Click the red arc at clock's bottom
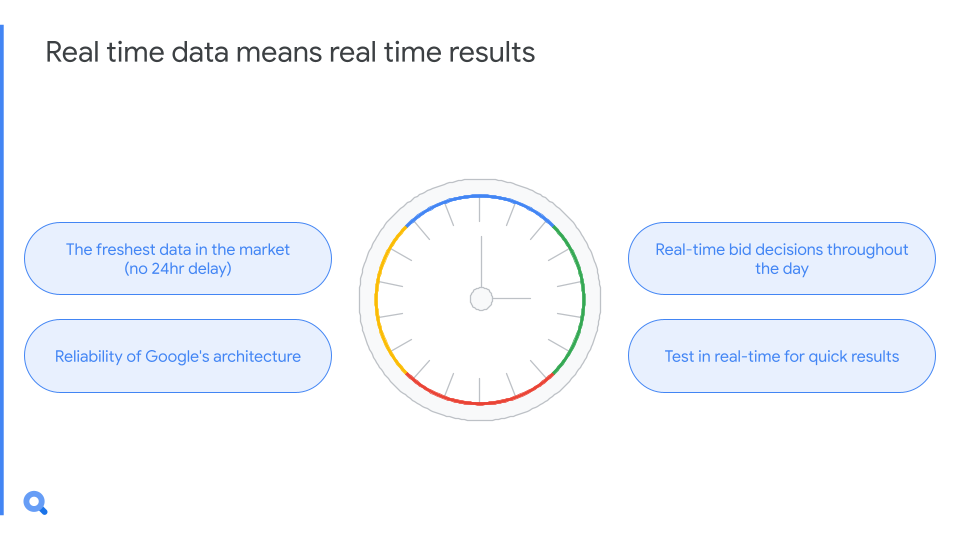Image resolution: width=960 pixels, height=540 pixels. click(480, 402)
